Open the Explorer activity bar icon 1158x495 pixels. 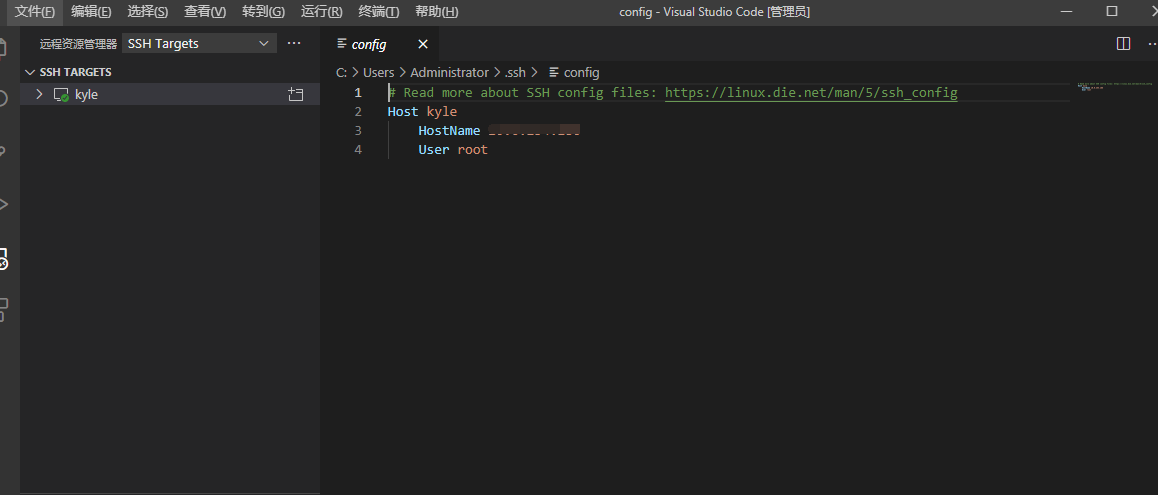click(x=3, y=46)
